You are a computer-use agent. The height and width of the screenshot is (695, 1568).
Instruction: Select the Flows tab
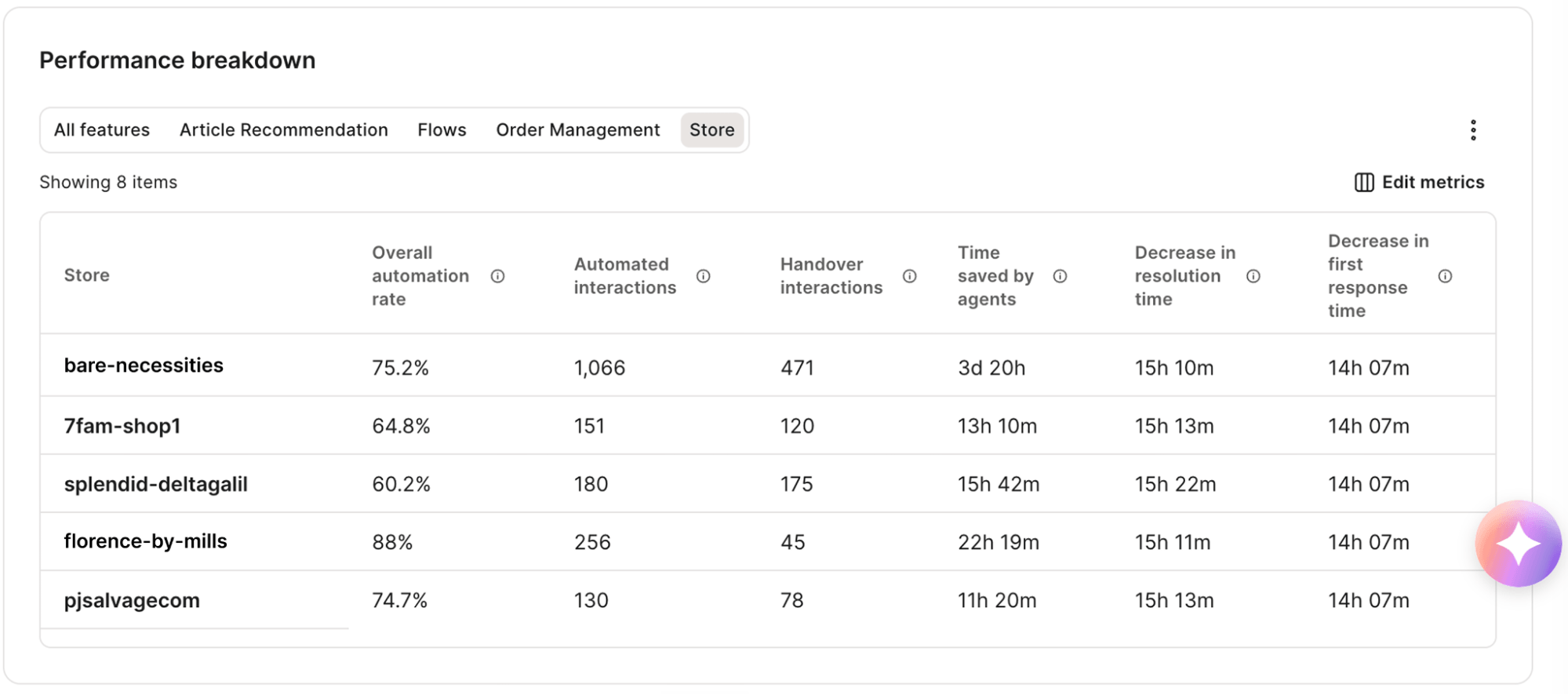click(x=442, y=130)
